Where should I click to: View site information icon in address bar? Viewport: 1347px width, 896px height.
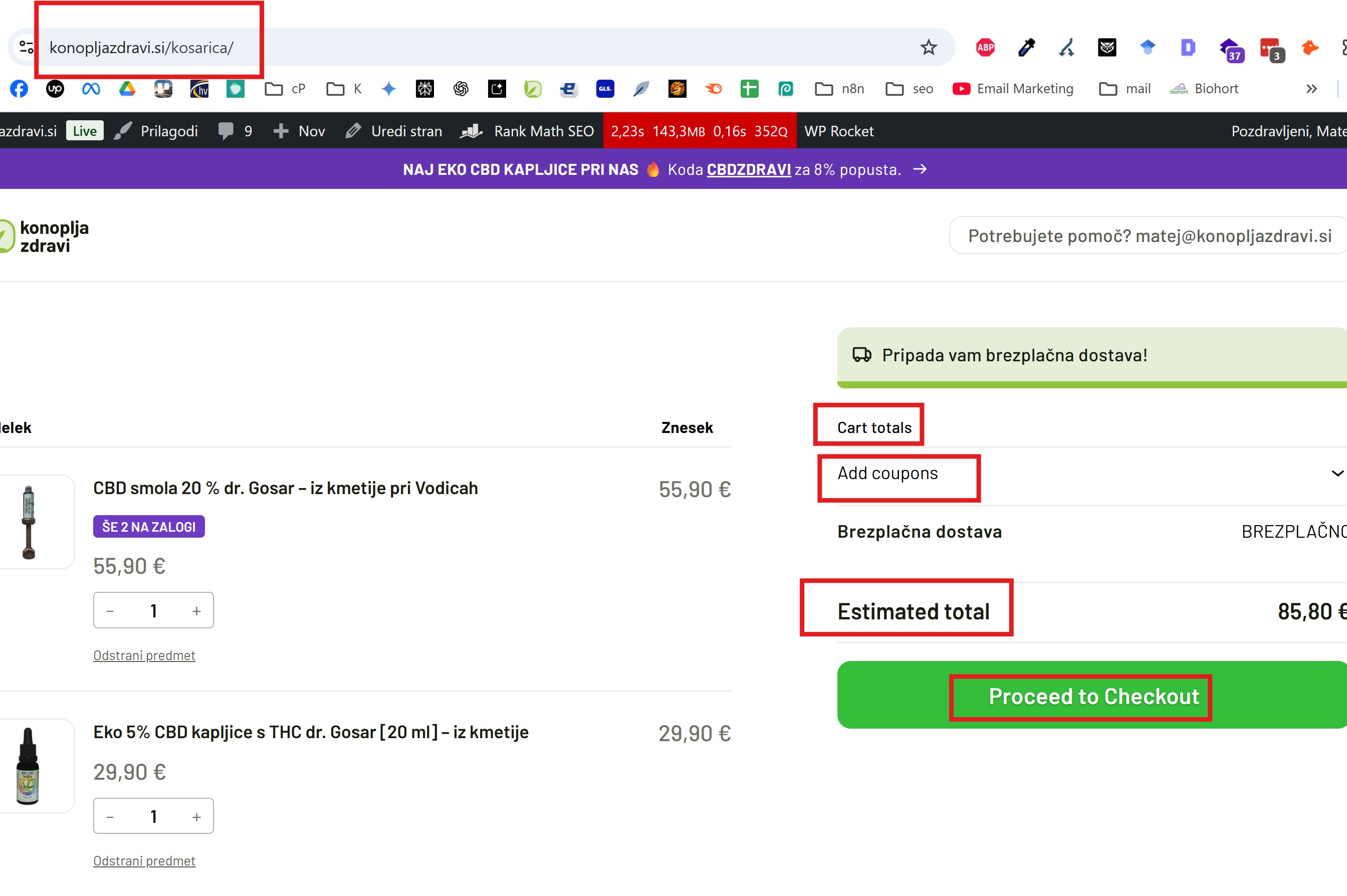26,48
